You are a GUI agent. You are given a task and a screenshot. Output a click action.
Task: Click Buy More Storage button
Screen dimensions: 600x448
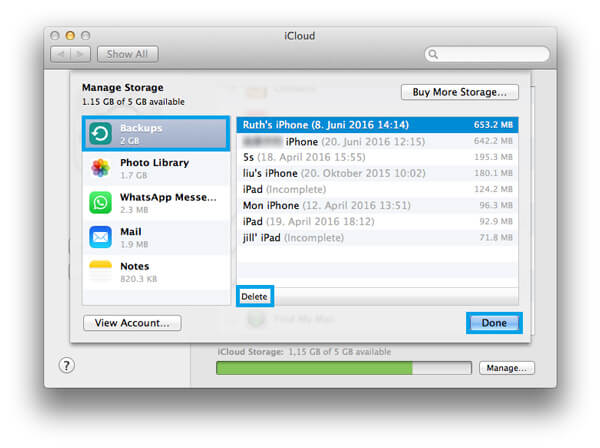tap(460, 92)
